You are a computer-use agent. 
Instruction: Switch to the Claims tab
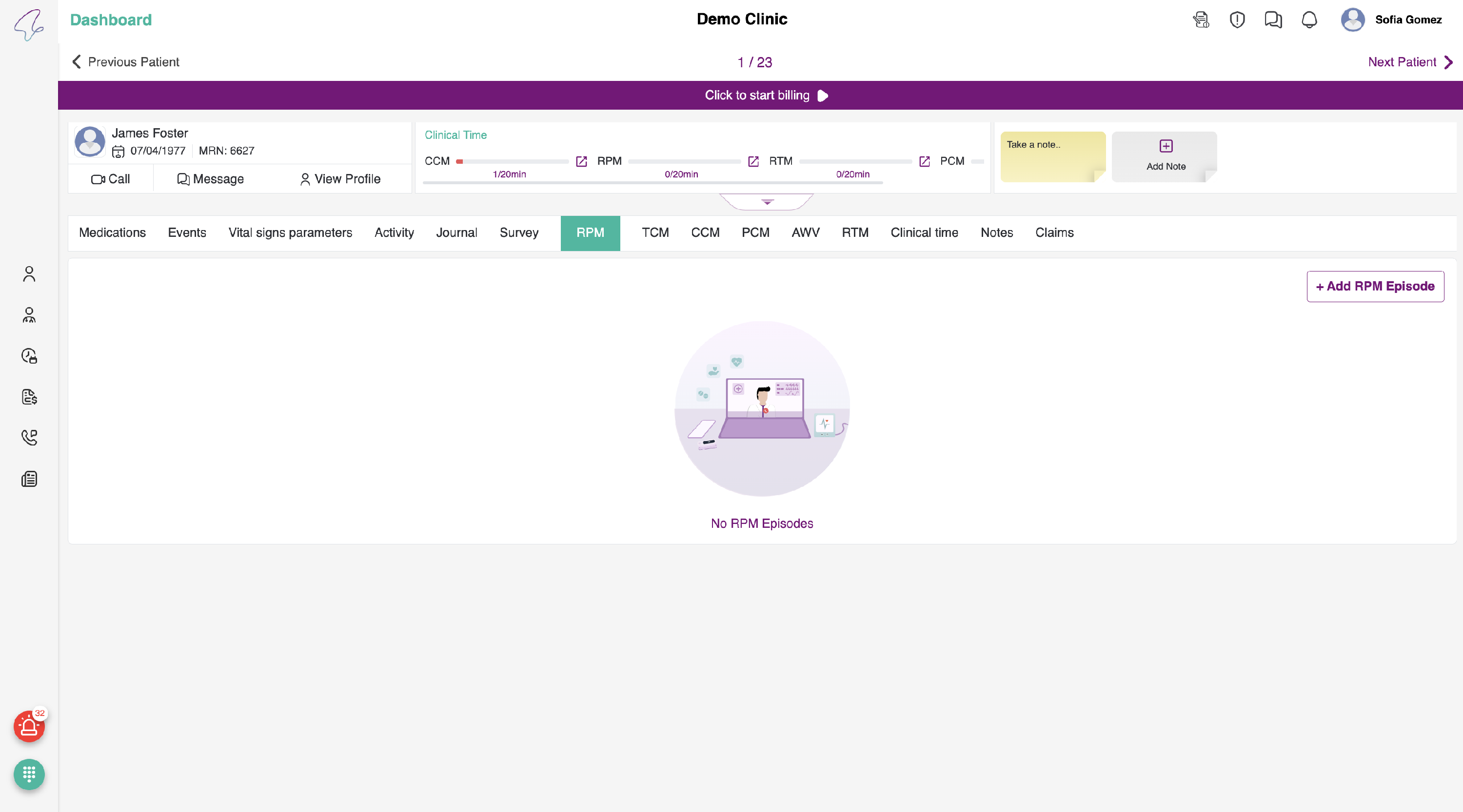(x=1054, y=232)
